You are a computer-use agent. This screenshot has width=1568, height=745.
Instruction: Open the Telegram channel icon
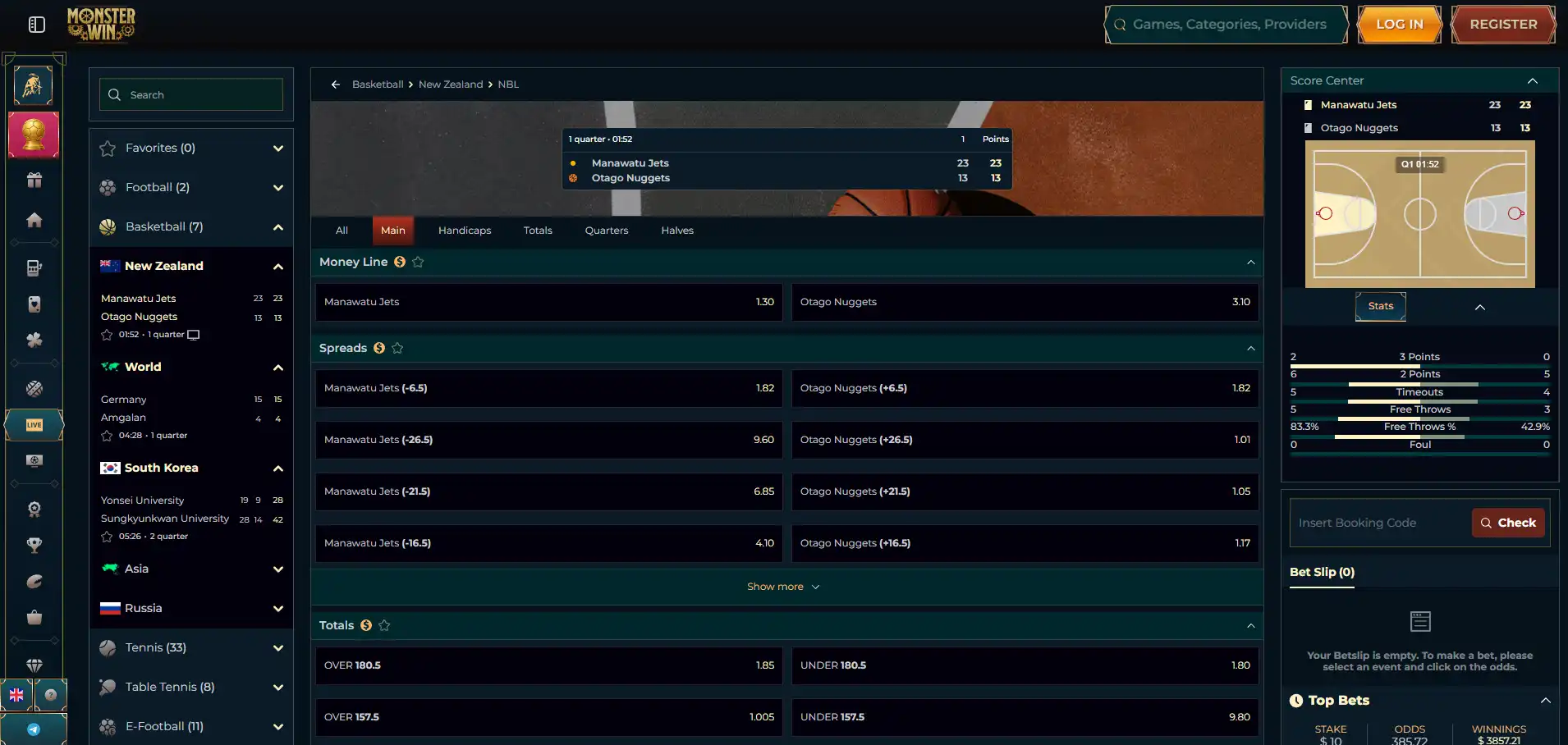34,729
